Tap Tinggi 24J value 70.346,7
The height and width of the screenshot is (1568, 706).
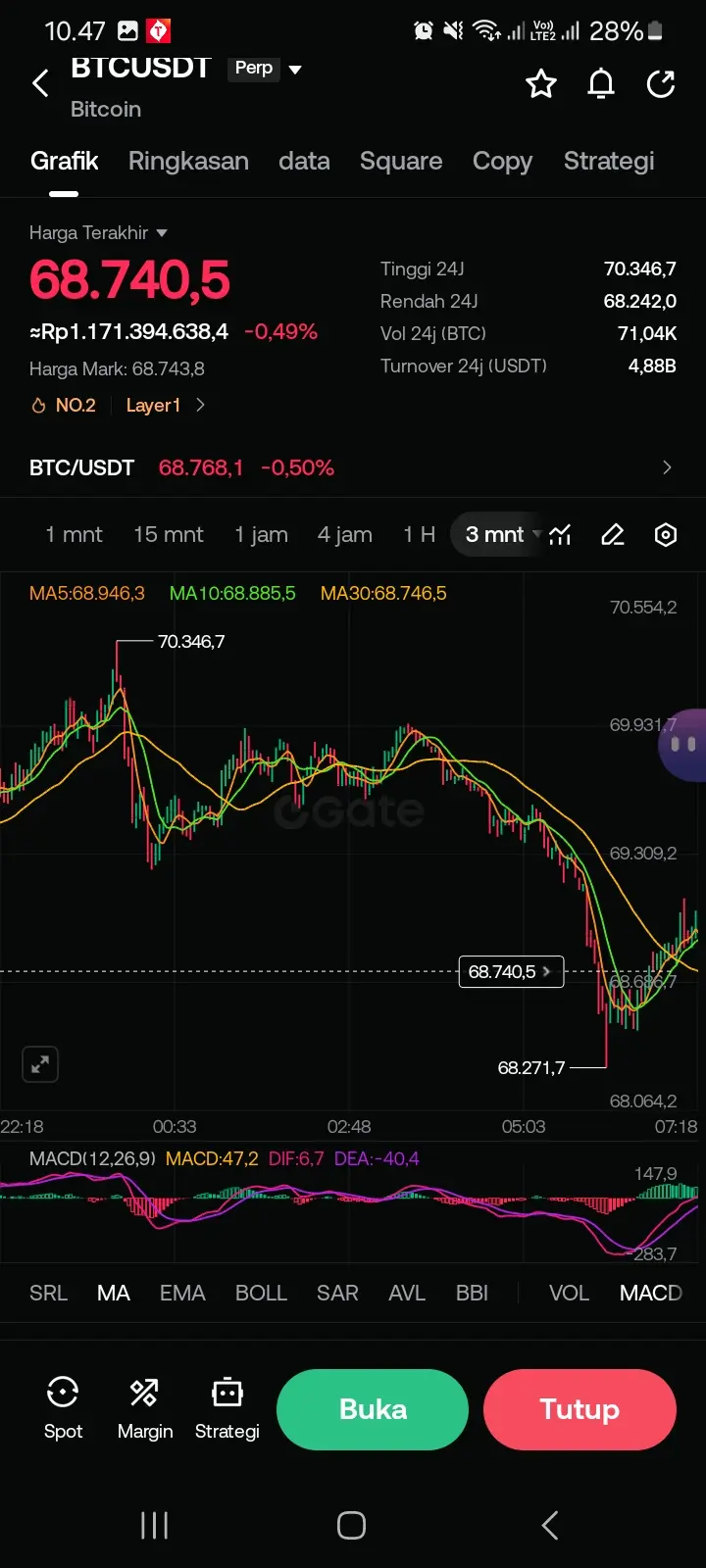tap(640, 269)
